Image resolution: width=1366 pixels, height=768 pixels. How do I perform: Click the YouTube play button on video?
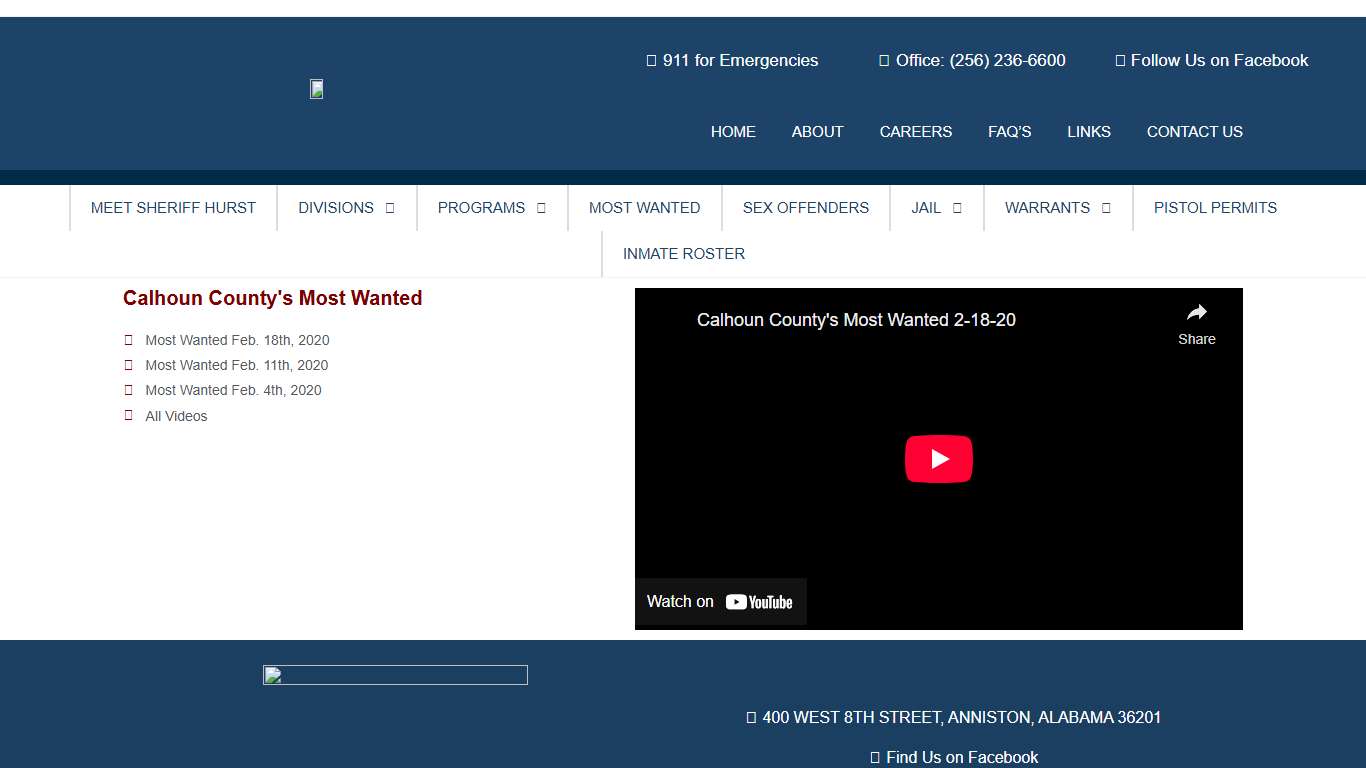click(938, 459)
